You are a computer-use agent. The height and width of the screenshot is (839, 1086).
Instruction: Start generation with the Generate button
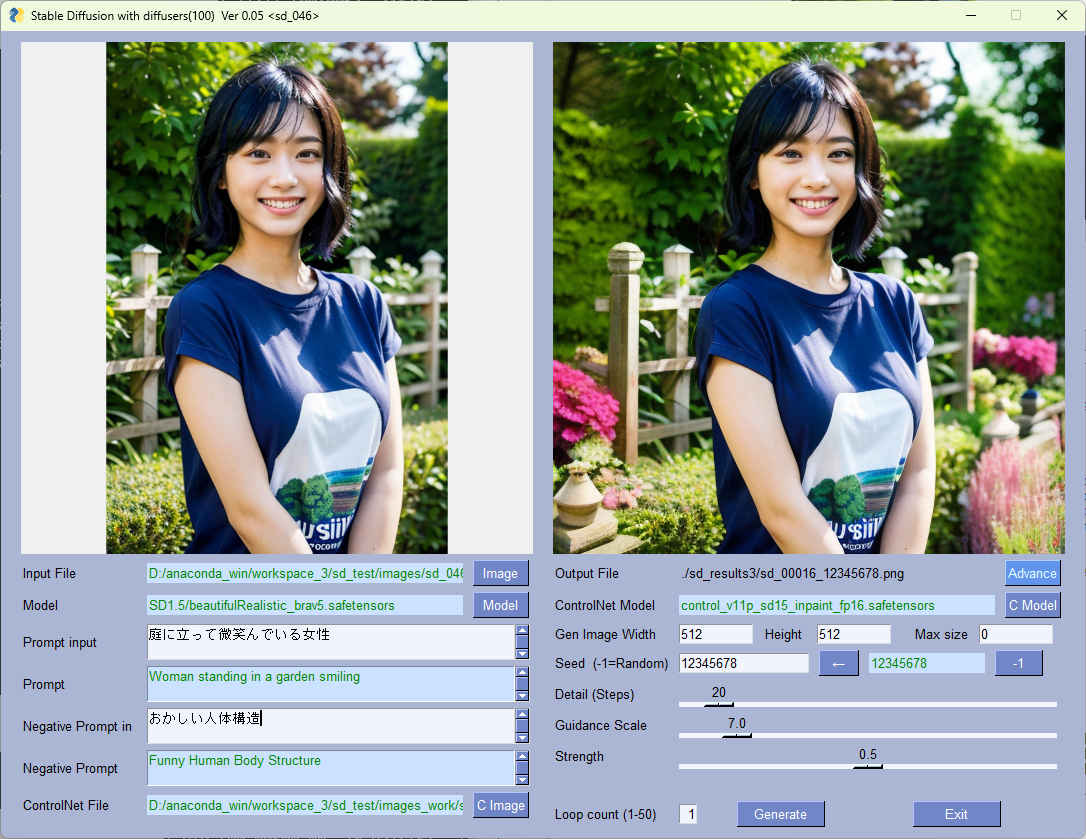coord(780,814)
